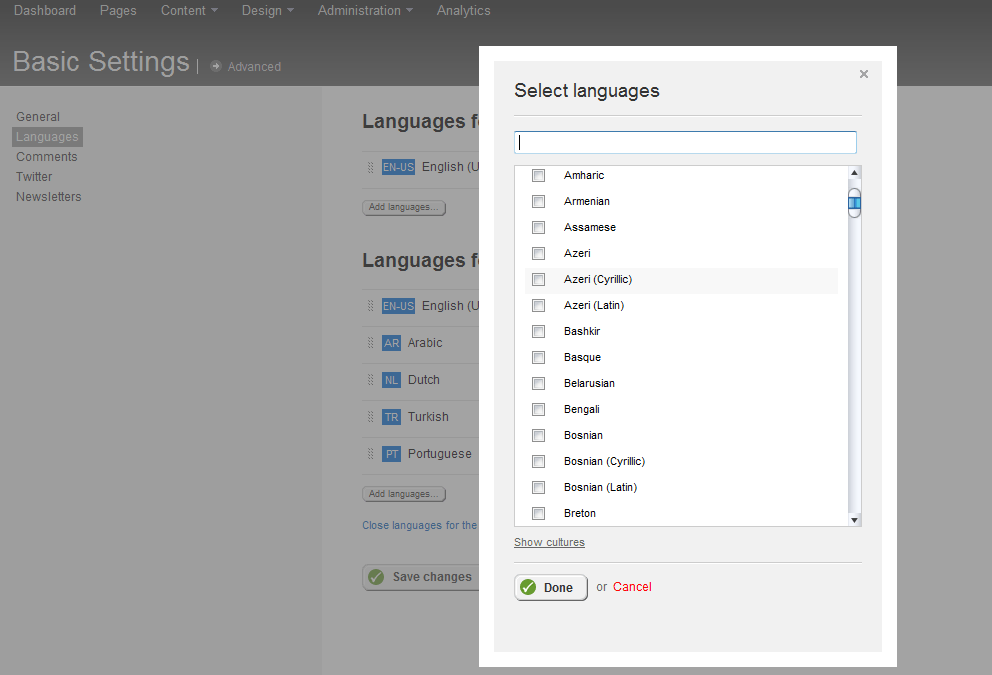Click the NL badge next to Dutch
992x675 pixels.
tap(391, 379)
